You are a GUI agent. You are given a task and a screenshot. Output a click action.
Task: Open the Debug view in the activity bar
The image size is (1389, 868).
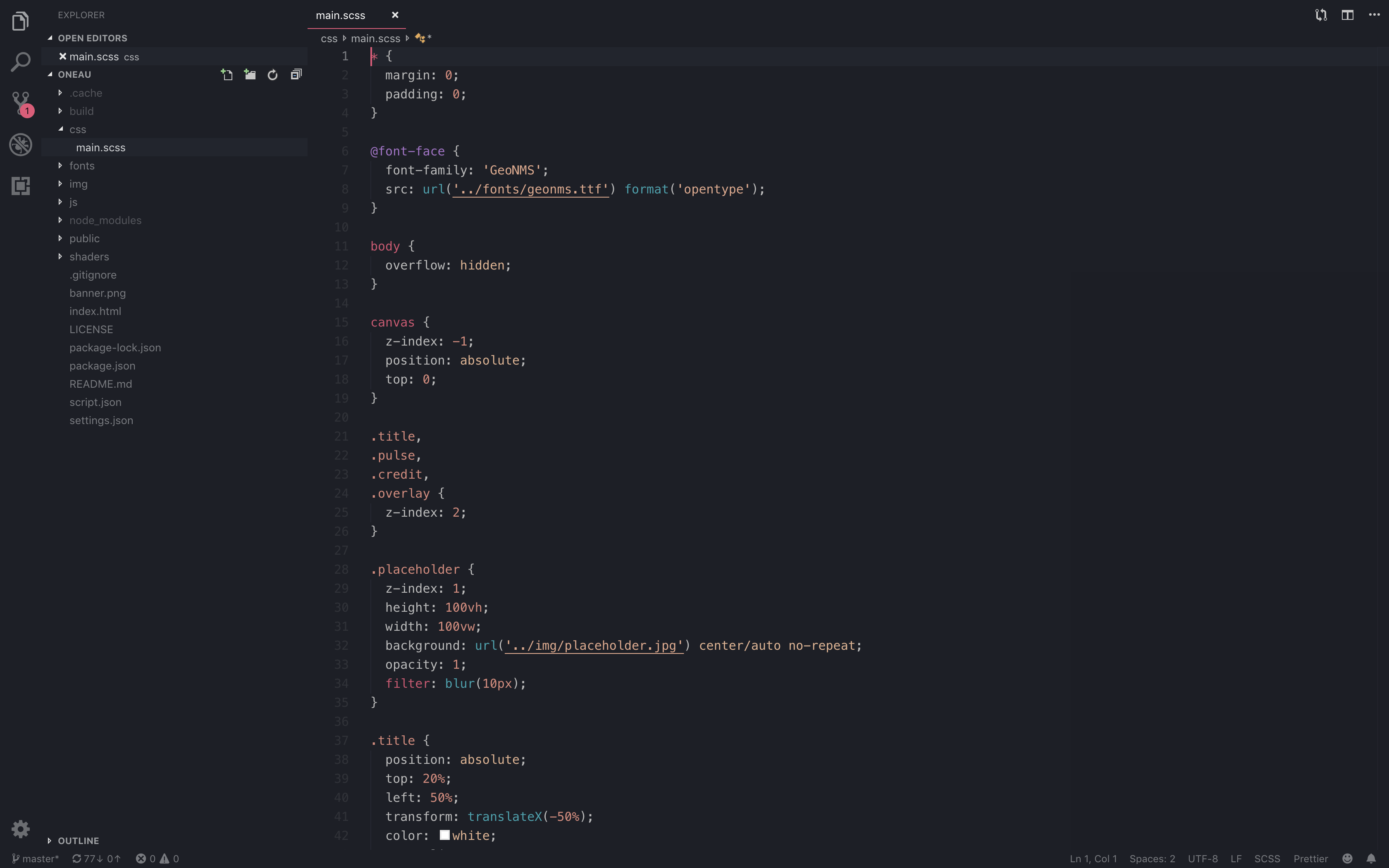pos(21,145)
